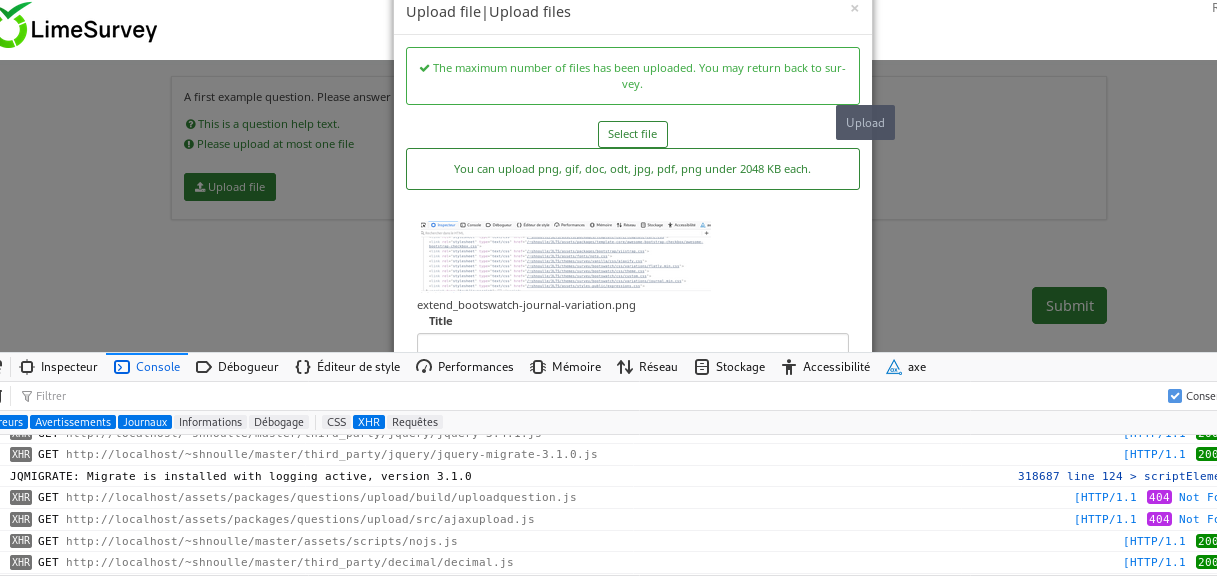Toggle the persistent logs checkbox

1175,396
